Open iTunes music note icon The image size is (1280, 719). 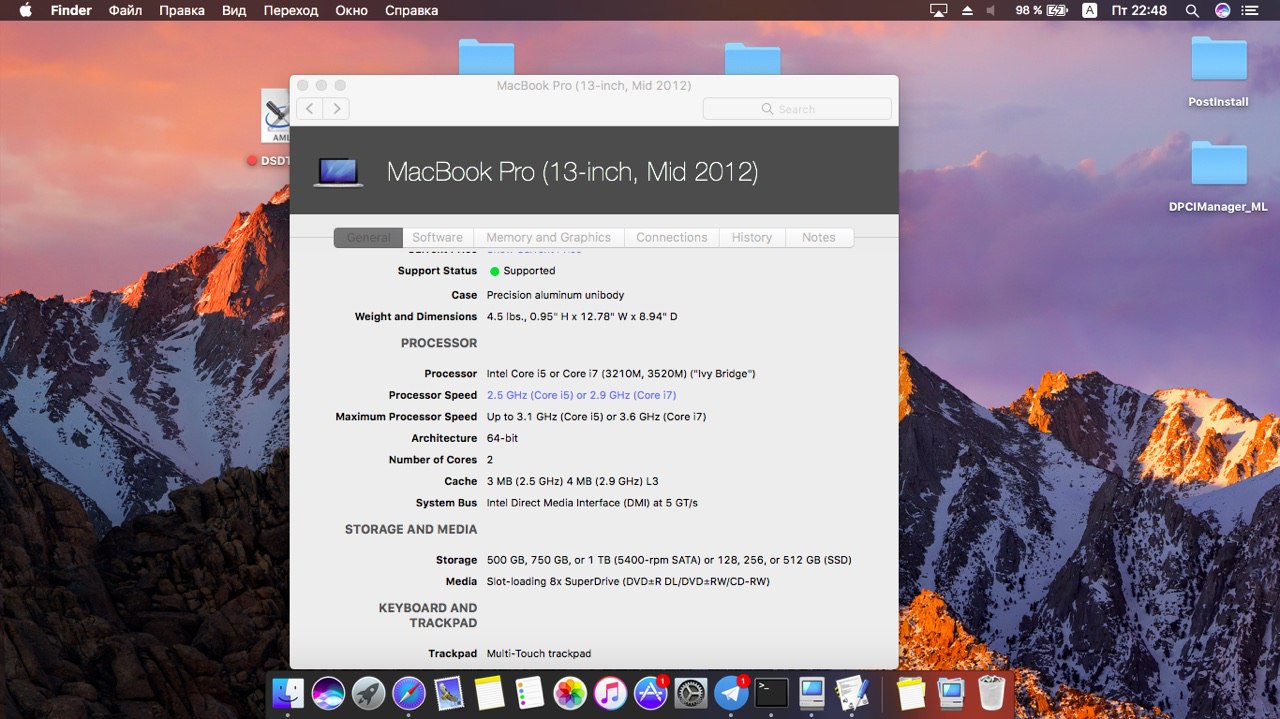pos(610,692)
